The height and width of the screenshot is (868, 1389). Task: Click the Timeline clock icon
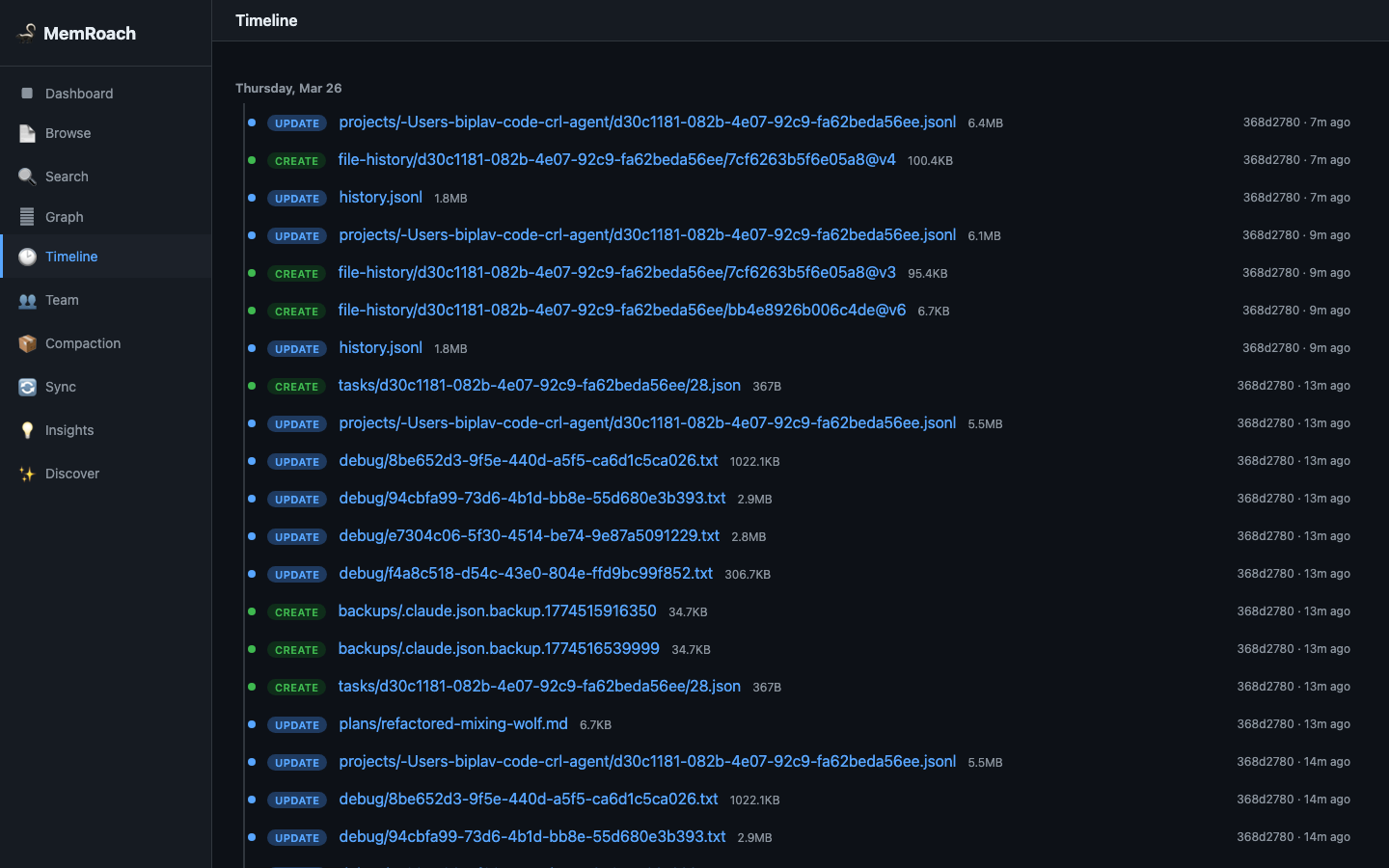tap(27, 257)
